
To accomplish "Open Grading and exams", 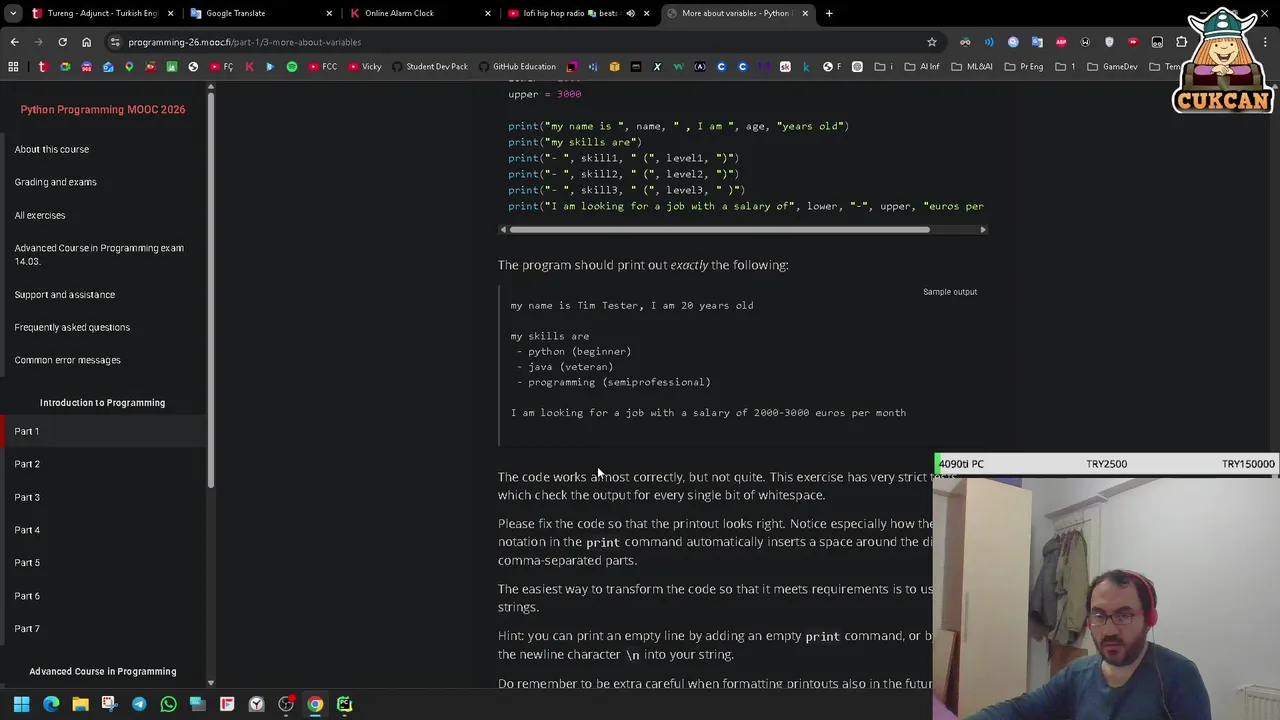I will click(56, 182).
